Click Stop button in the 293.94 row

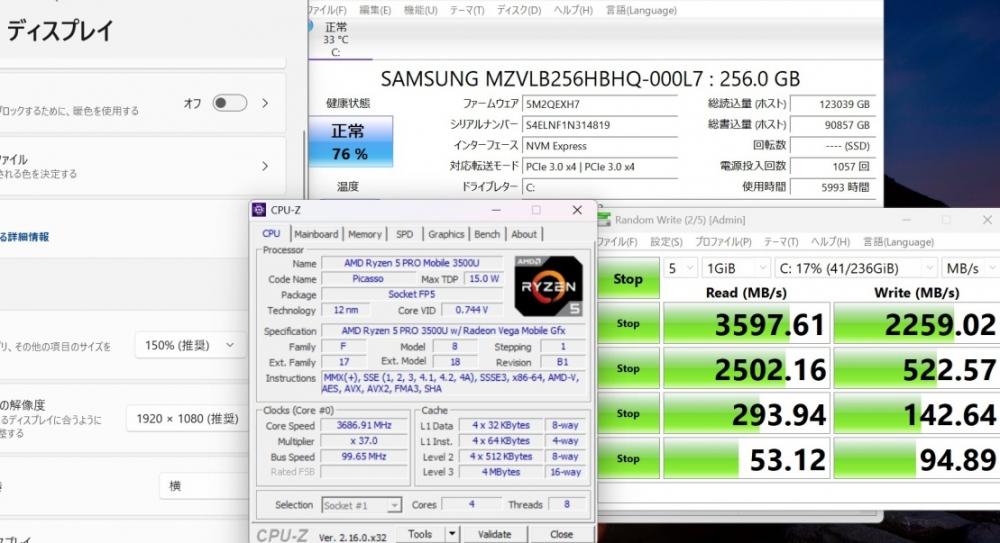click(x=628, y=413)
